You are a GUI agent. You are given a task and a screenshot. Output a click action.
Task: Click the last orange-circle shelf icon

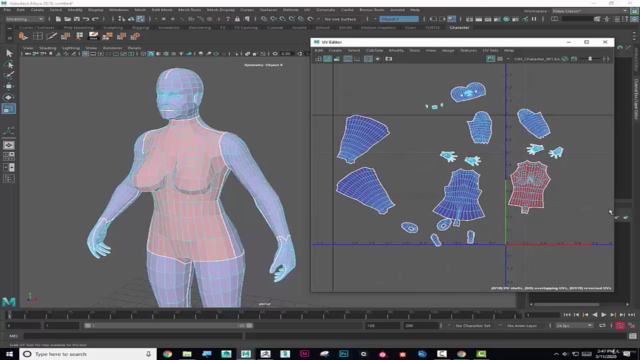tap(135, 36)
